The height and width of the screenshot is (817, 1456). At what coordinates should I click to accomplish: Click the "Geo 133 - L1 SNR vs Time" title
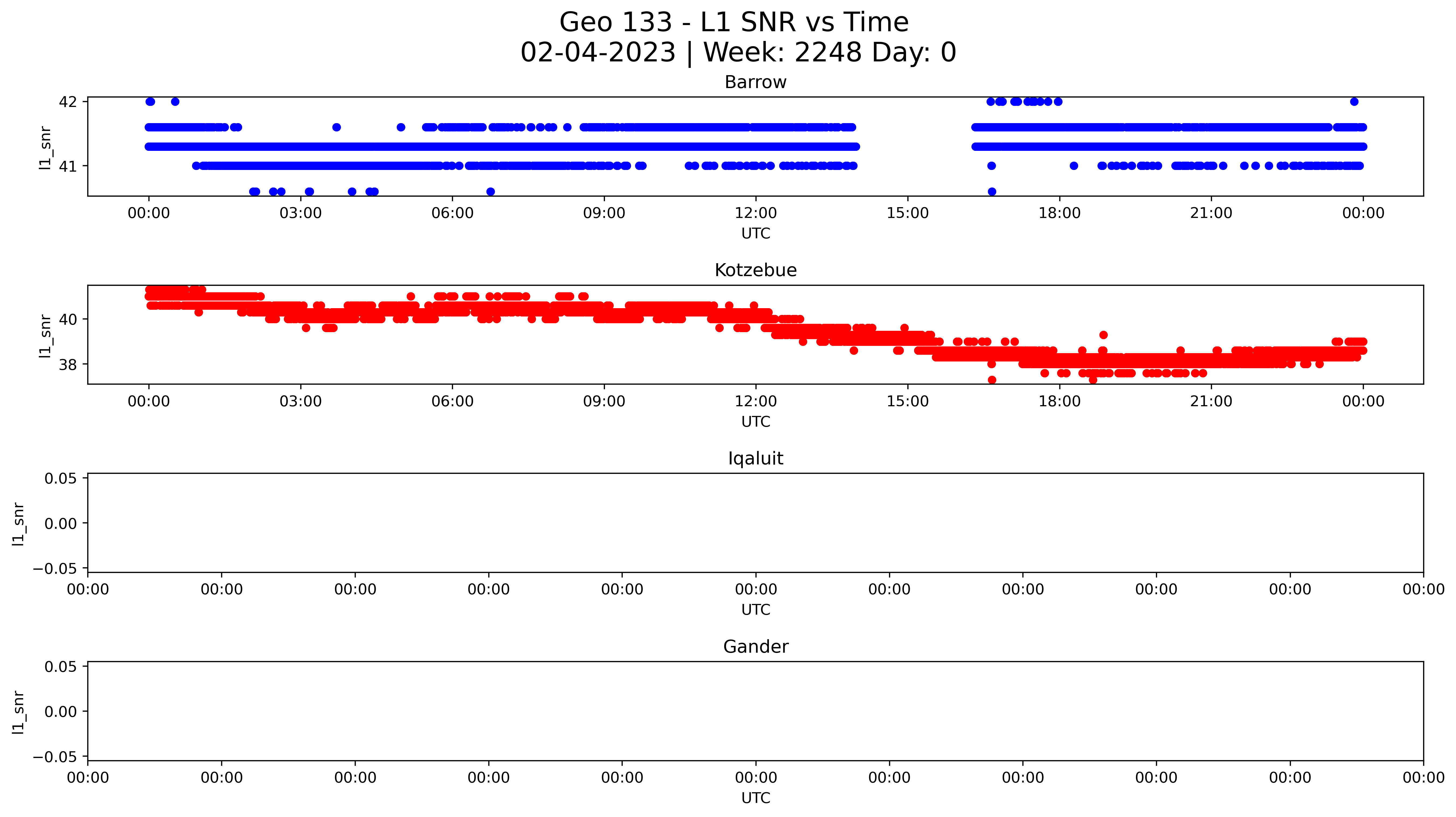pyautogui.click(x=734, y=23)
